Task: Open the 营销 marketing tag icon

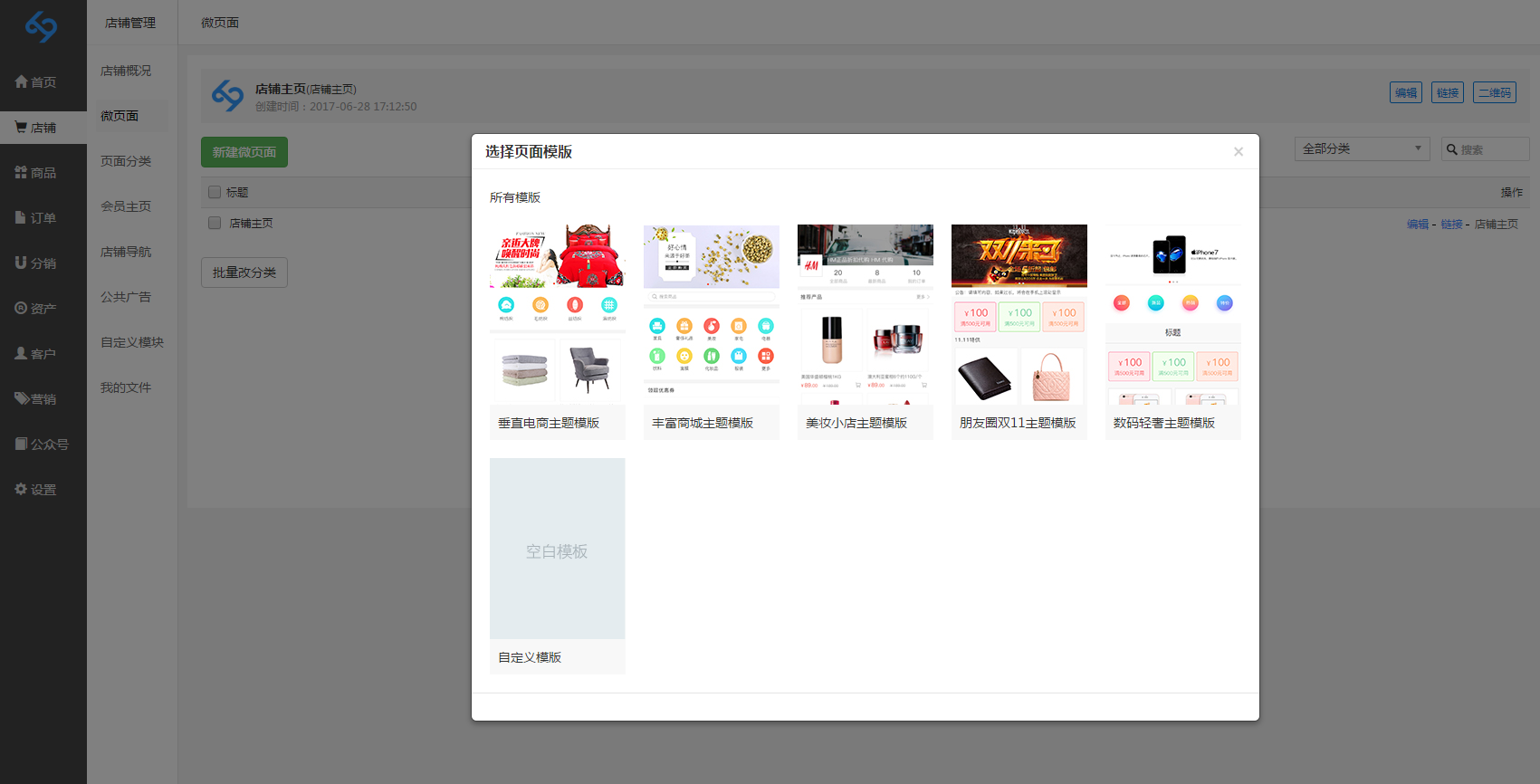Action: (21, 398)
